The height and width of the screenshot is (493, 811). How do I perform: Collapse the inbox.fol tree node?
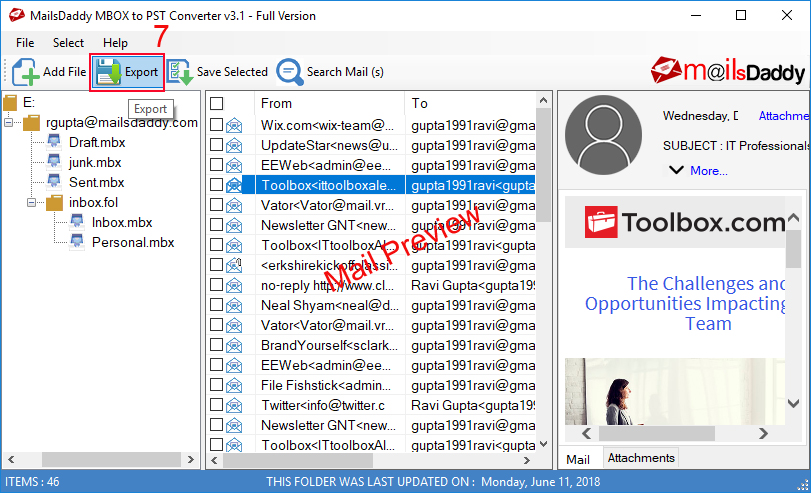(32, 202)
